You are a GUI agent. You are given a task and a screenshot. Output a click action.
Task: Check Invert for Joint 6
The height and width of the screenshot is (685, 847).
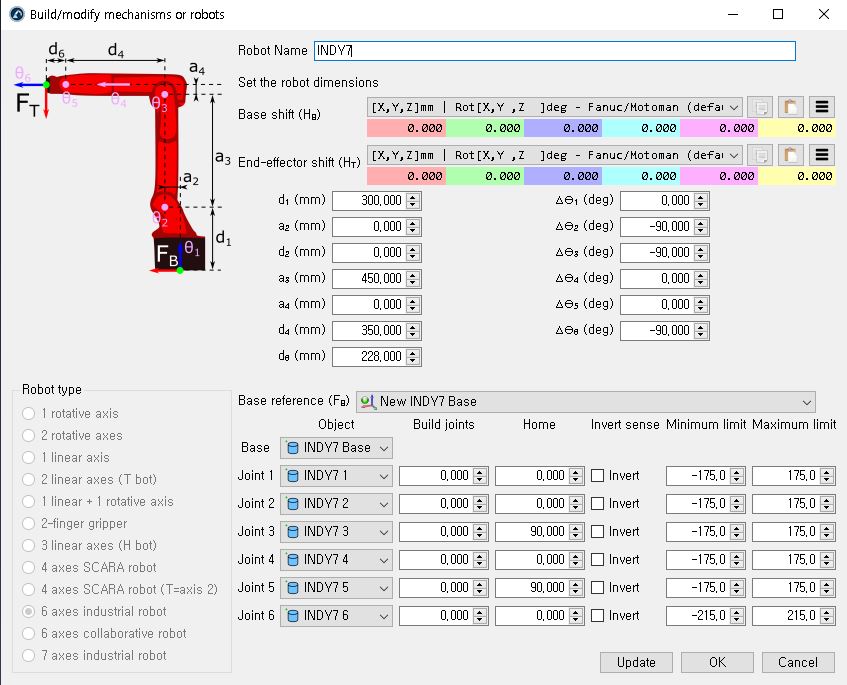598,616
